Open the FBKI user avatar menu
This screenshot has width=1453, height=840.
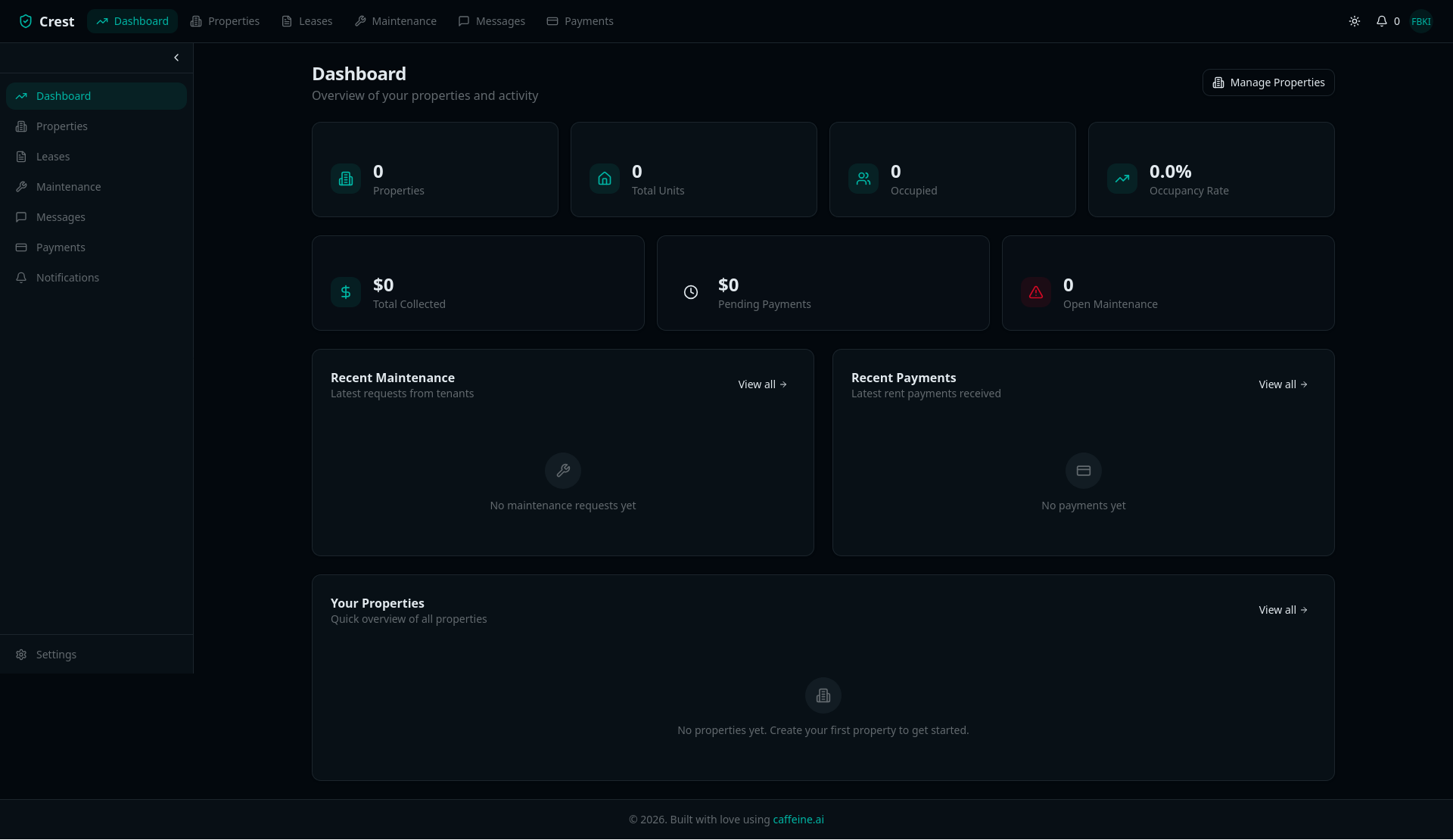[1421, 21]
